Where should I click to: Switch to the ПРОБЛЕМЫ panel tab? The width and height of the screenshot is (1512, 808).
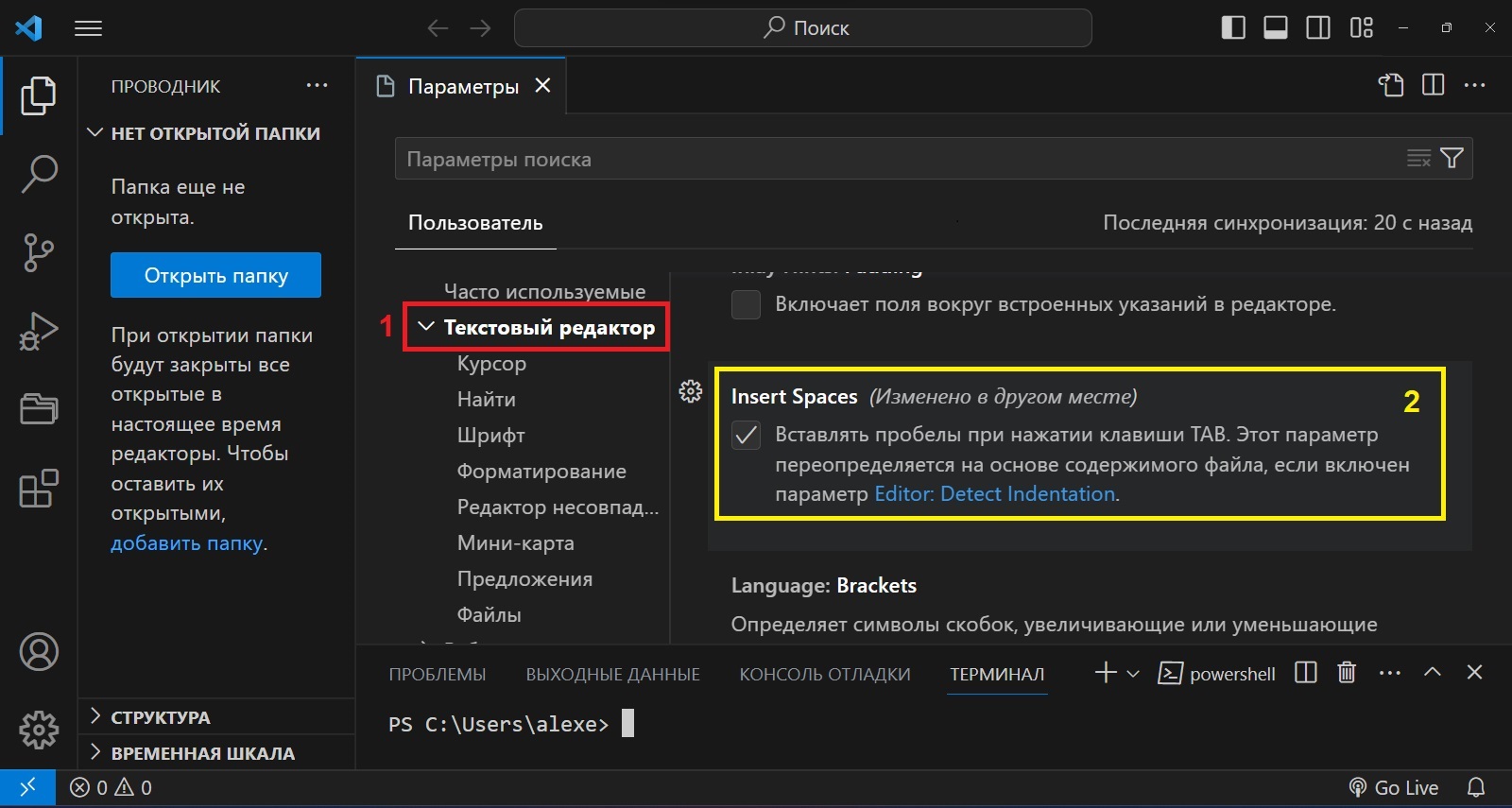[437, 674]
